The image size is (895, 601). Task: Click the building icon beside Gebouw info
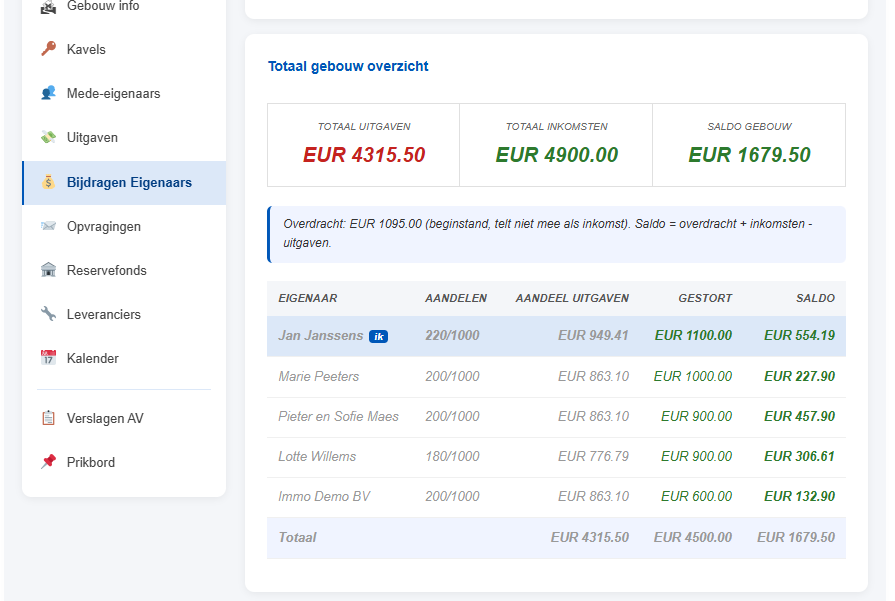coord(49,6)
